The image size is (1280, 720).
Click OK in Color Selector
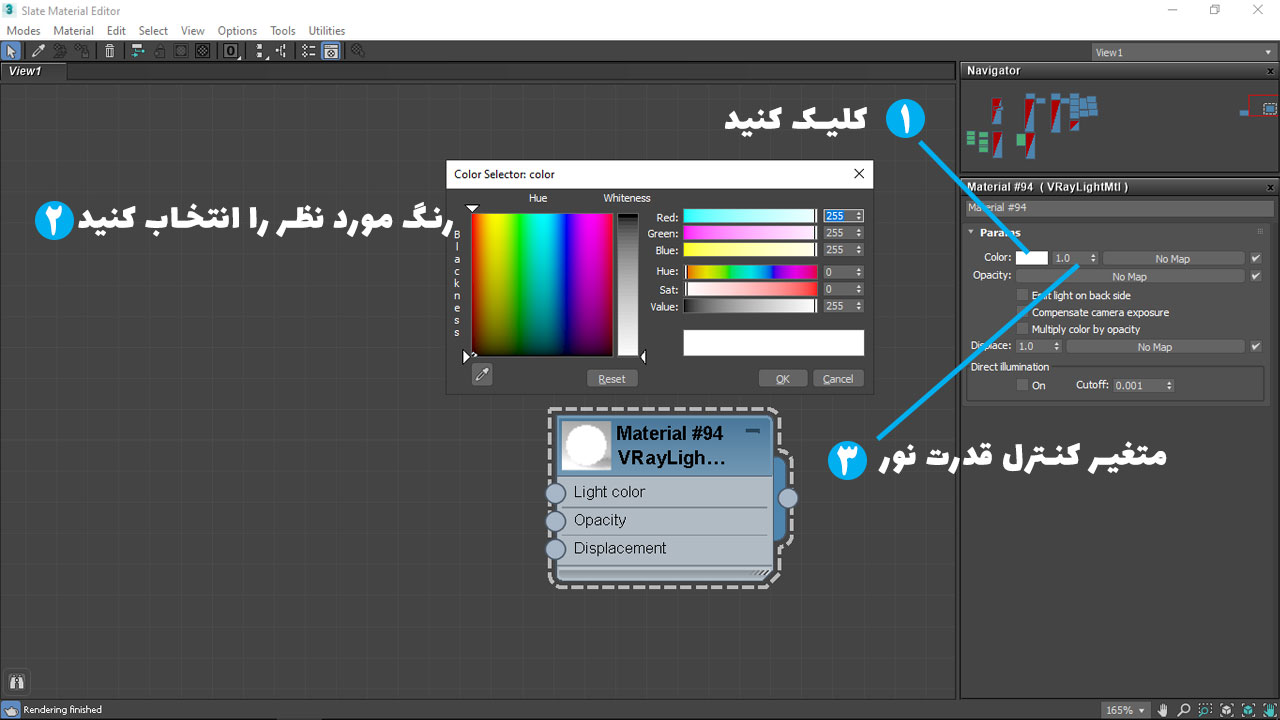pos(782,379)
